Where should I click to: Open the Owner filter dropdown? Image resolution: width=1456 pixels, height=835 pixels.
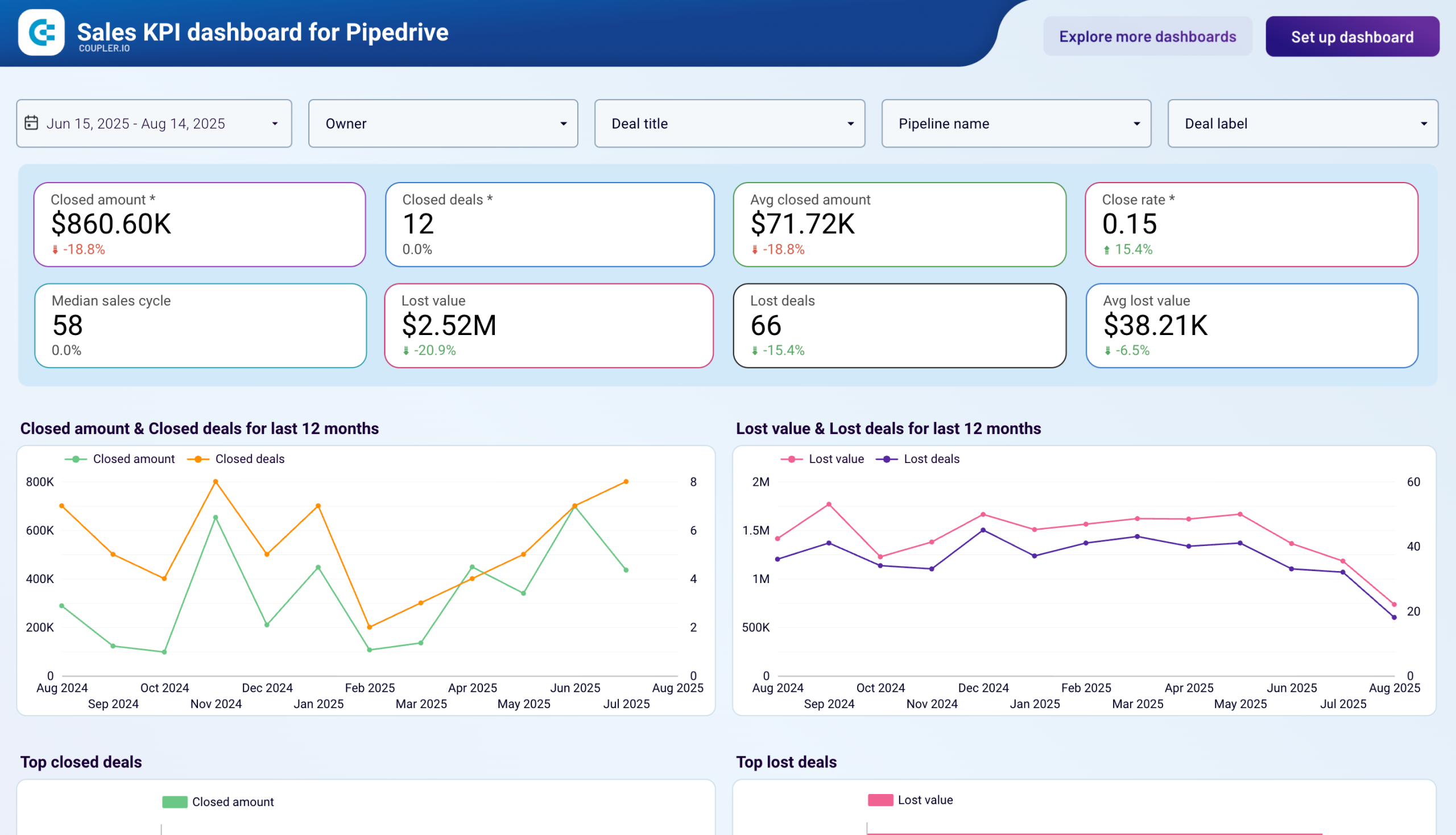[442, 123]
